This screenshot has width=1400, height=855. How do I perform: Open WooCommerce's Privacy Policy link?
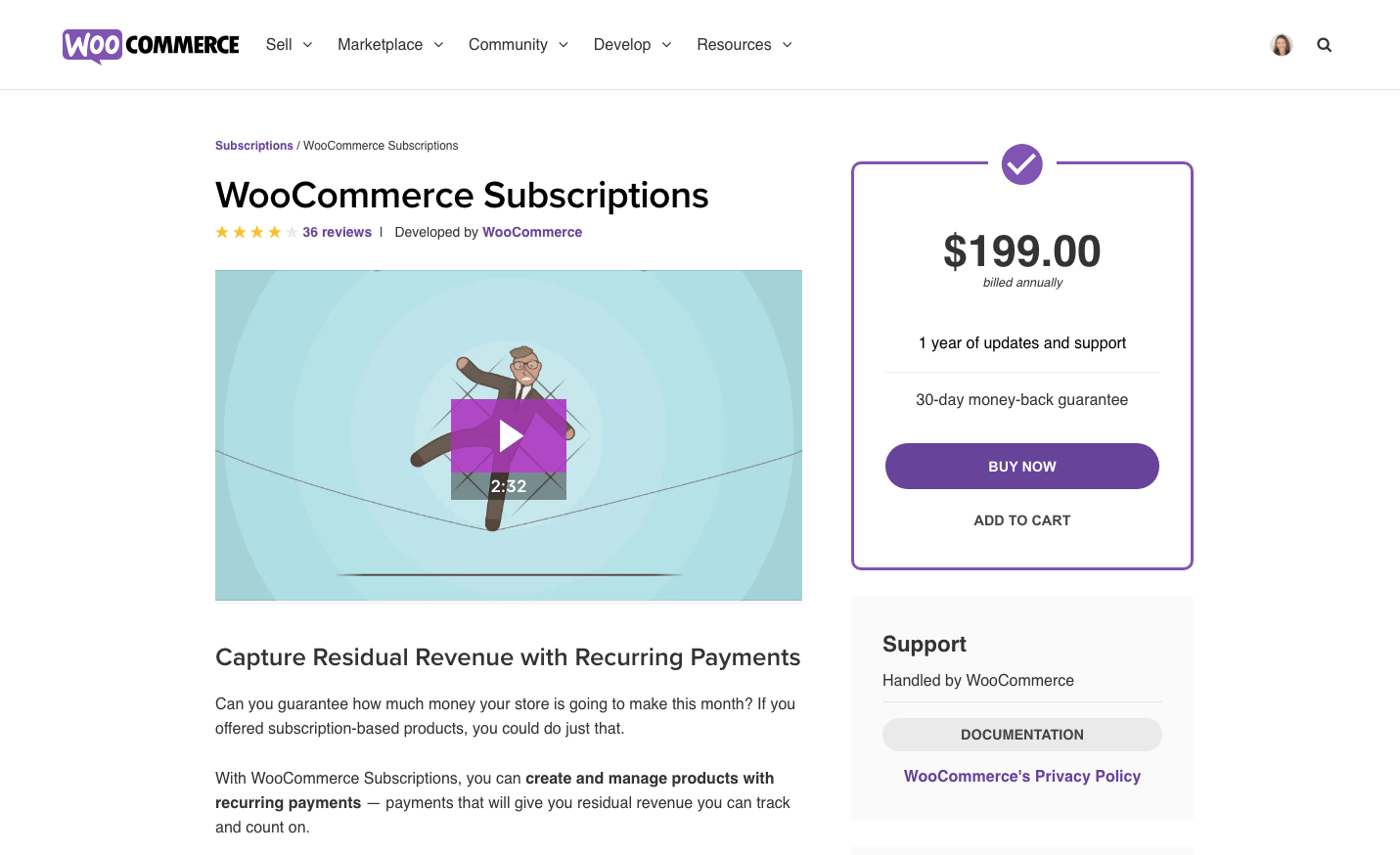click(x=1022, y=776)
